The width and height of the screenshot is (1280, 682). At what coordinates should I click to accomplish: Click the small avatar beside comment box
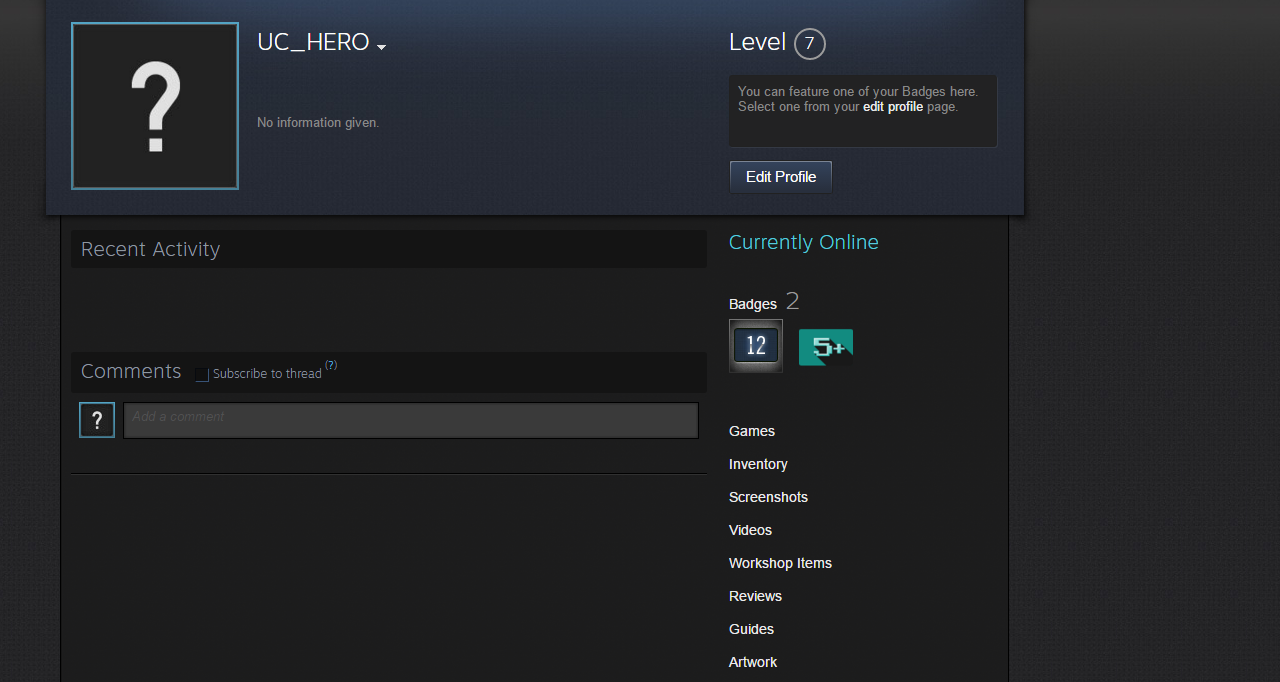click(x=97, y=420)
